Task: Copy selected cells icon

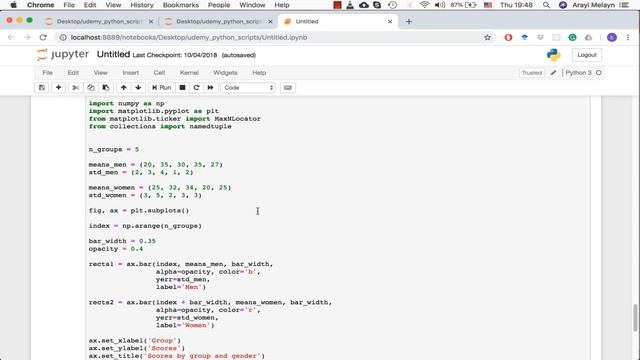Action: pyautogui.click(x=91, y=88)
